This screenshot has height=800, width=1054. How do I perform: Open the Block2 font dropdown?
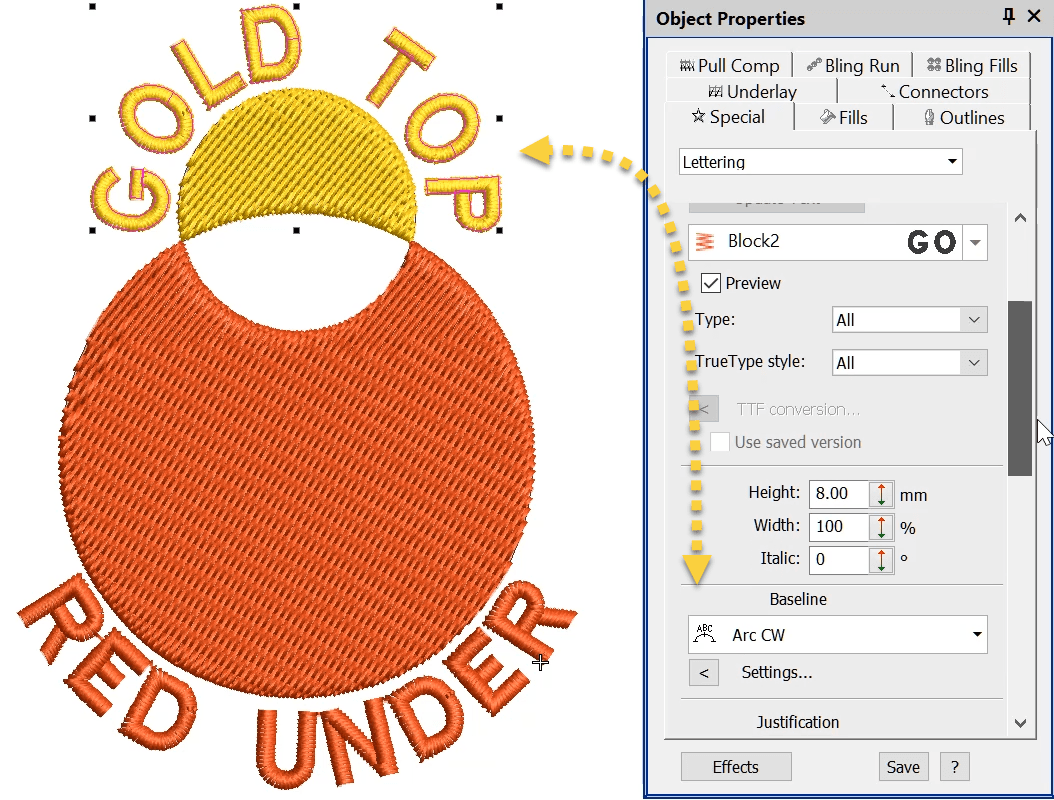[974, 243]
